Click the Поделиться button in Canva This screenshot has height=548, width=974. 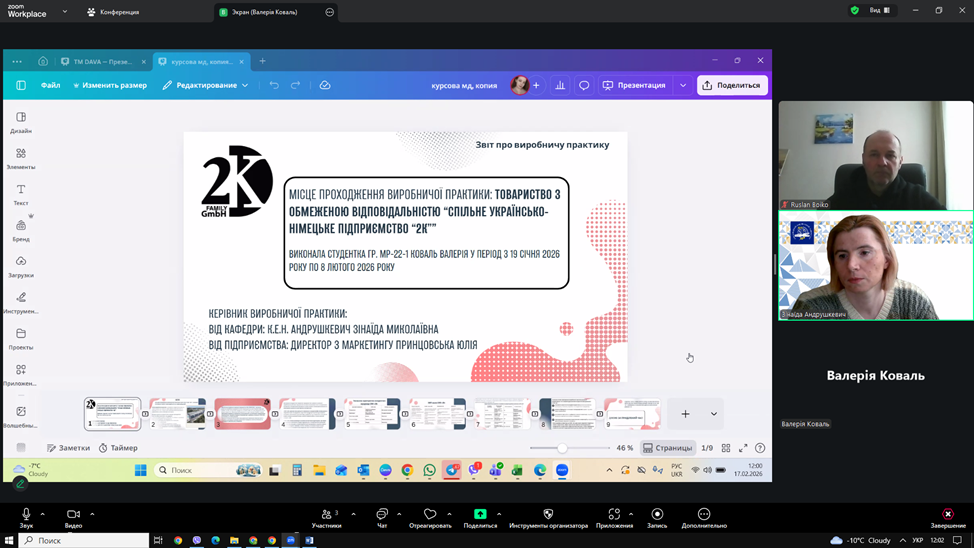pos(732,86)
